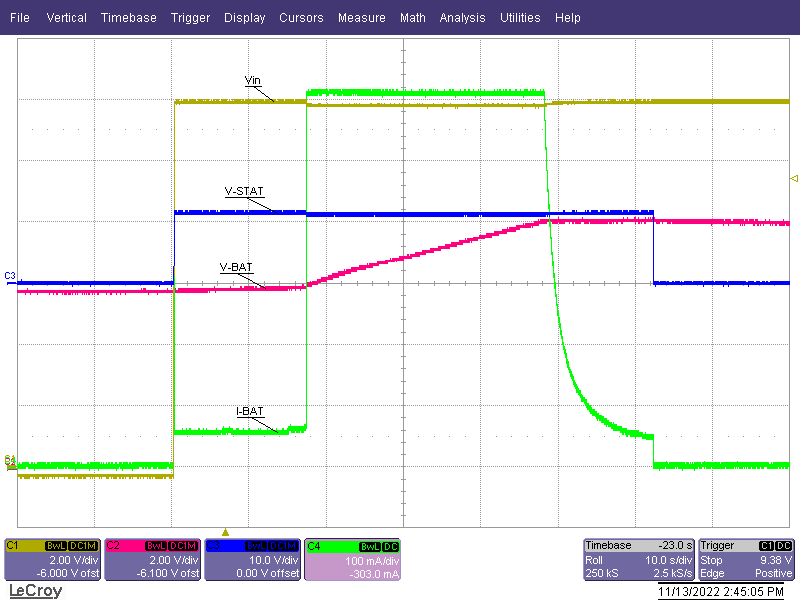
Task: Click the LeCroy logo
Action: [x=35, y=591]
